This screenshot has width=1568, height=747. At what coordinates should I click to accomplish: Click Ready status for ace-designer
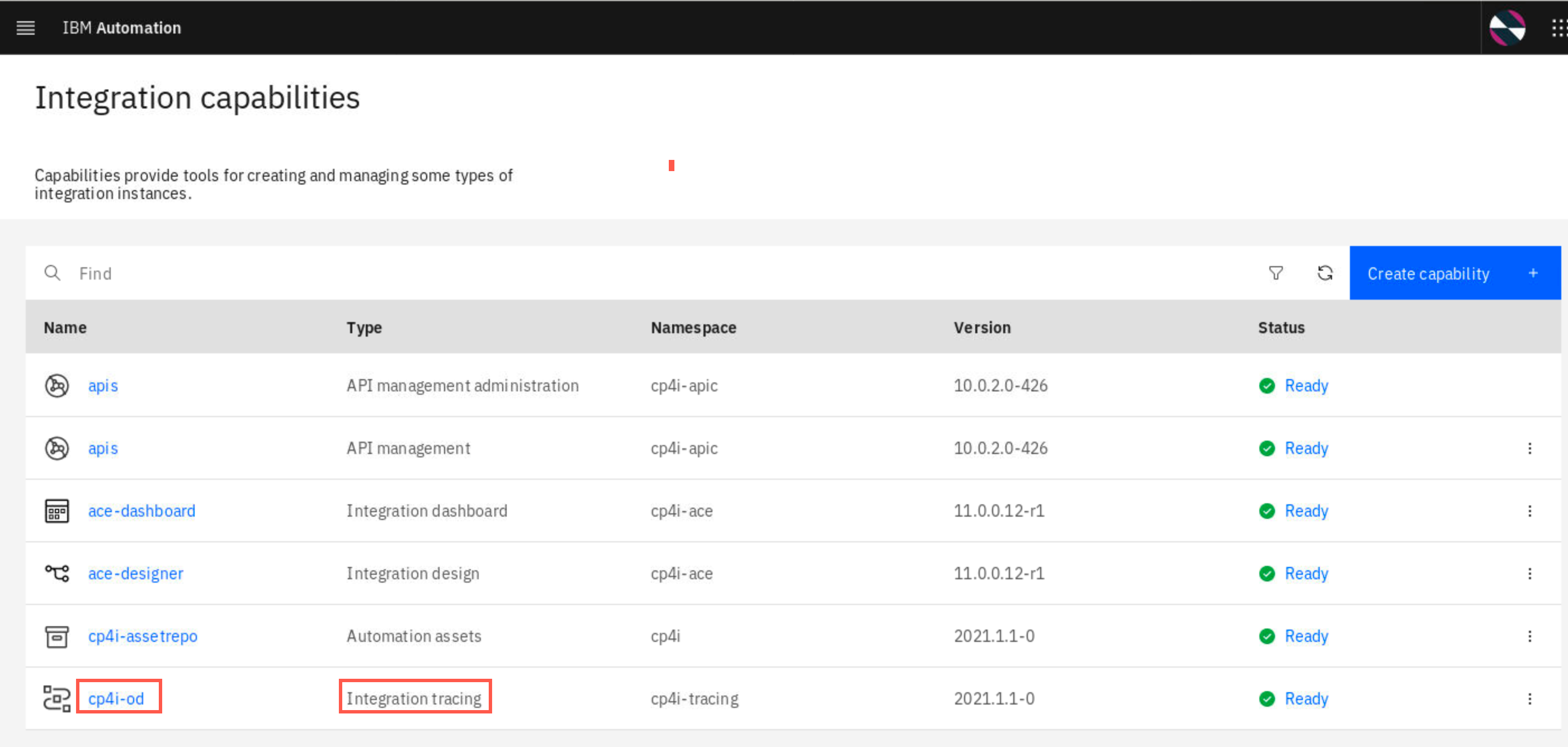[x=1306, y=574]
